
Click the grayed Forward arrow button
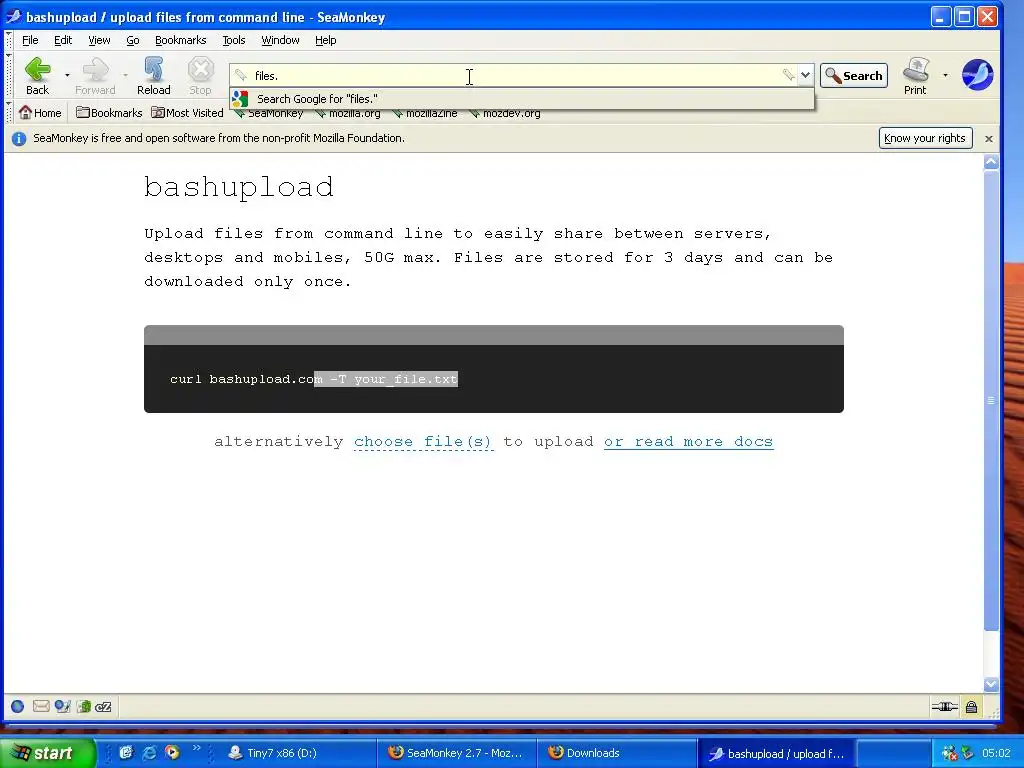click(95, 76)
